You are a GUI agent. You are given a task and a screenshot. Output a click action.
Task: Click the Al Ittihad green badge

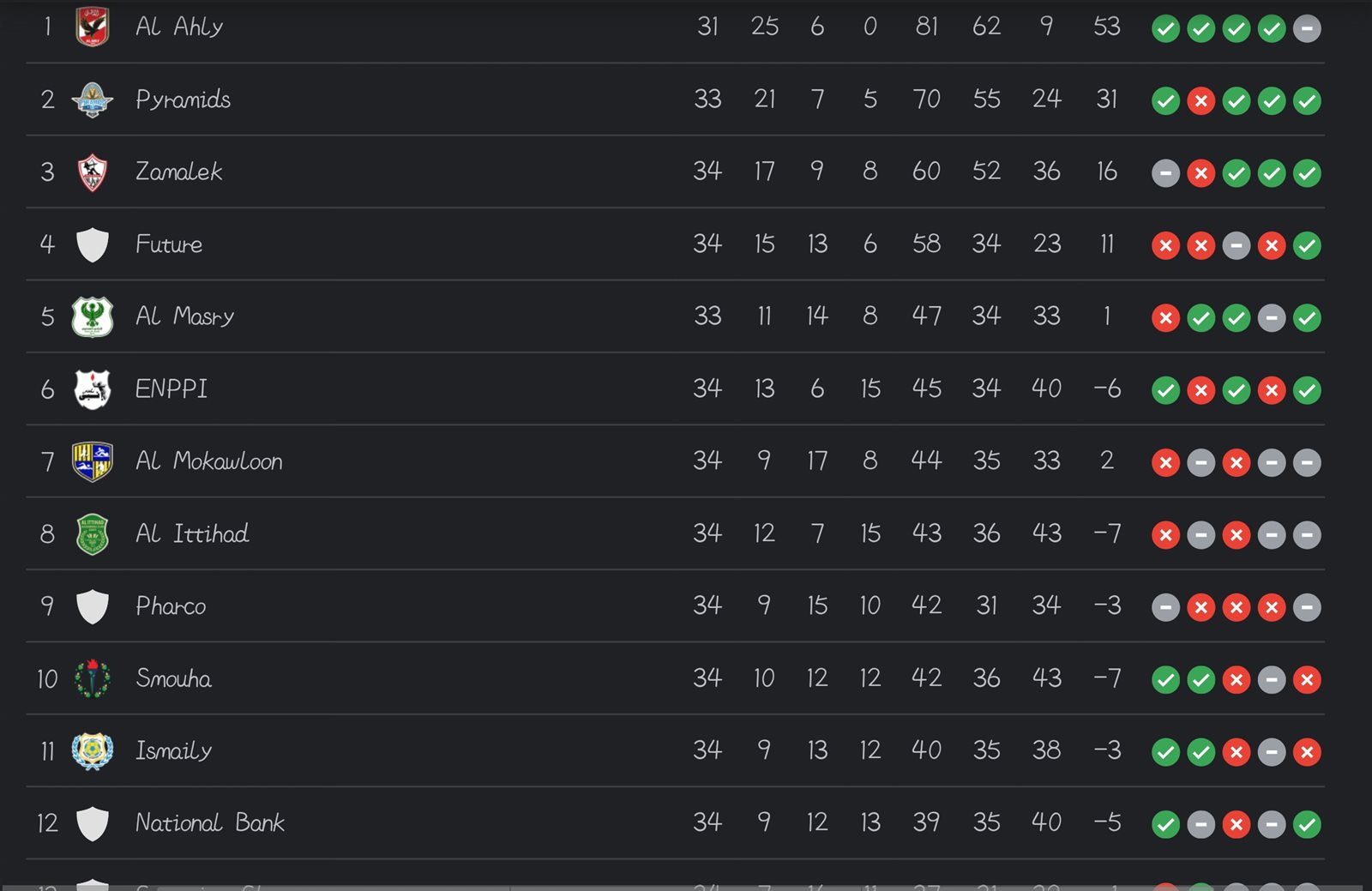92,534
